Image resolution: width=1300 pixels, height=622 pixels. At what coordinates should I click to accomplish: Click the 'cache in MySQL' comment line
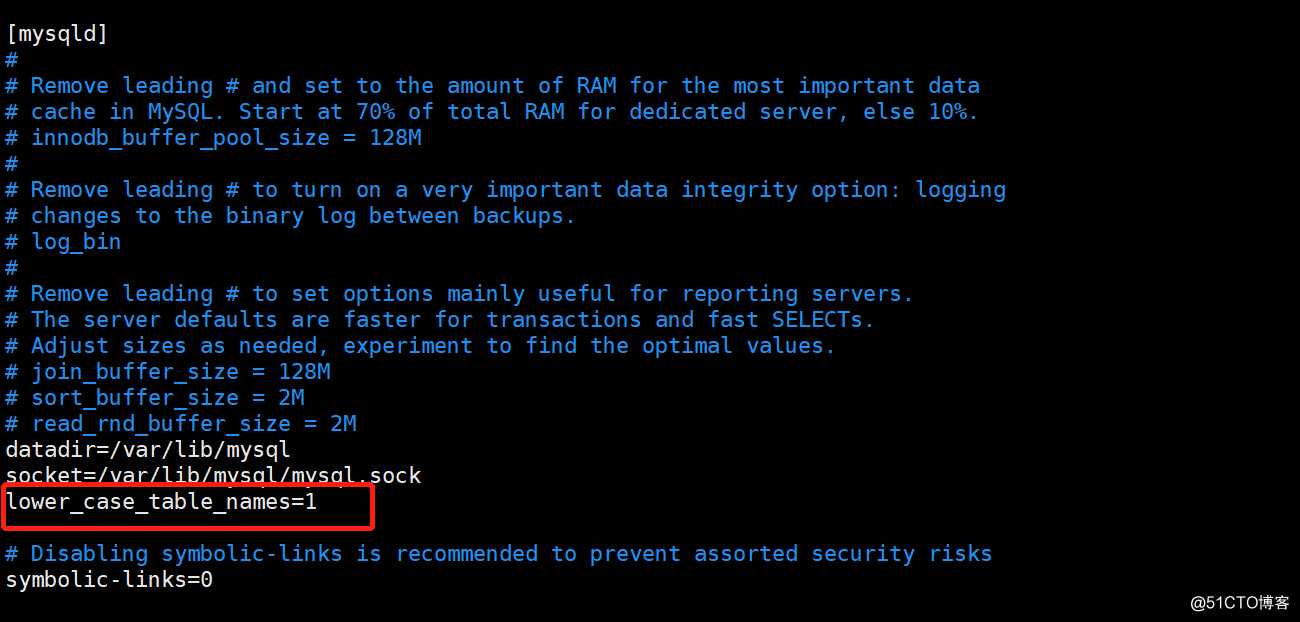point(492,112)
